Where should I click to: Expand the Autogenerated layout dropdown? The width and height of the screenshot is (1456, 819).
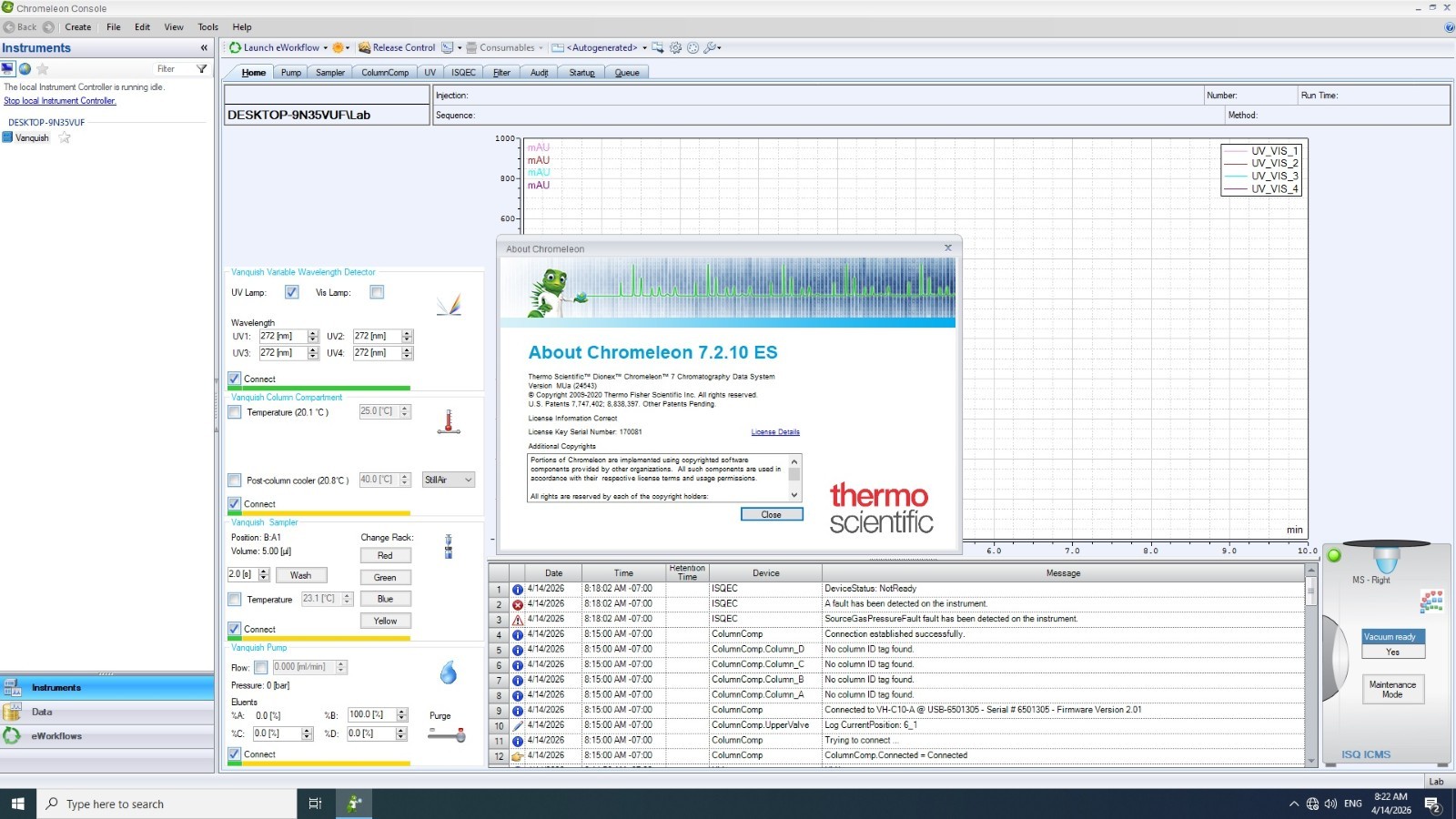tap(644, 48)
